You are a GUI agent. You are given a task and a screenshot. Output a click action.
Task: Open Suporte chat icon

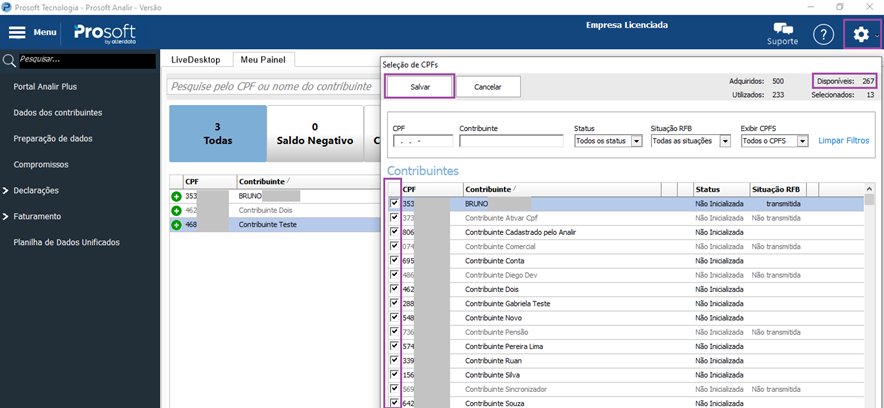point(783,30)
